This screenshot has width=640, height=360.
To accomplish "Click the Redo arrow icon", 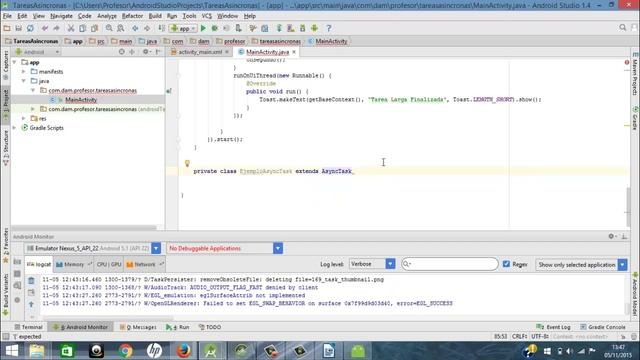I will pos(56,28).
